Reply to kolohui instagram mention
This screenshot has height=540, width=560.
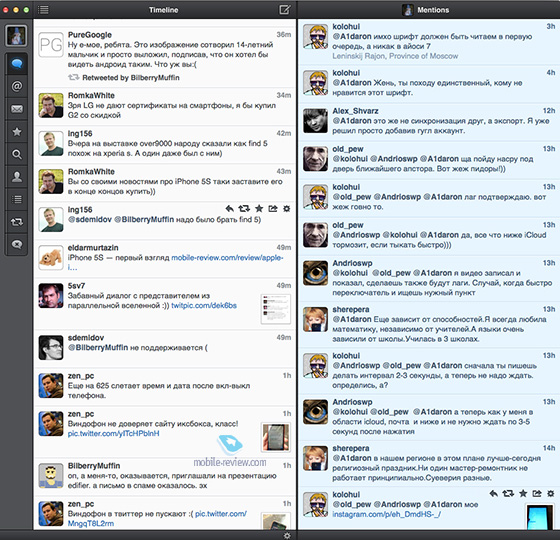[x=494, y=494]
